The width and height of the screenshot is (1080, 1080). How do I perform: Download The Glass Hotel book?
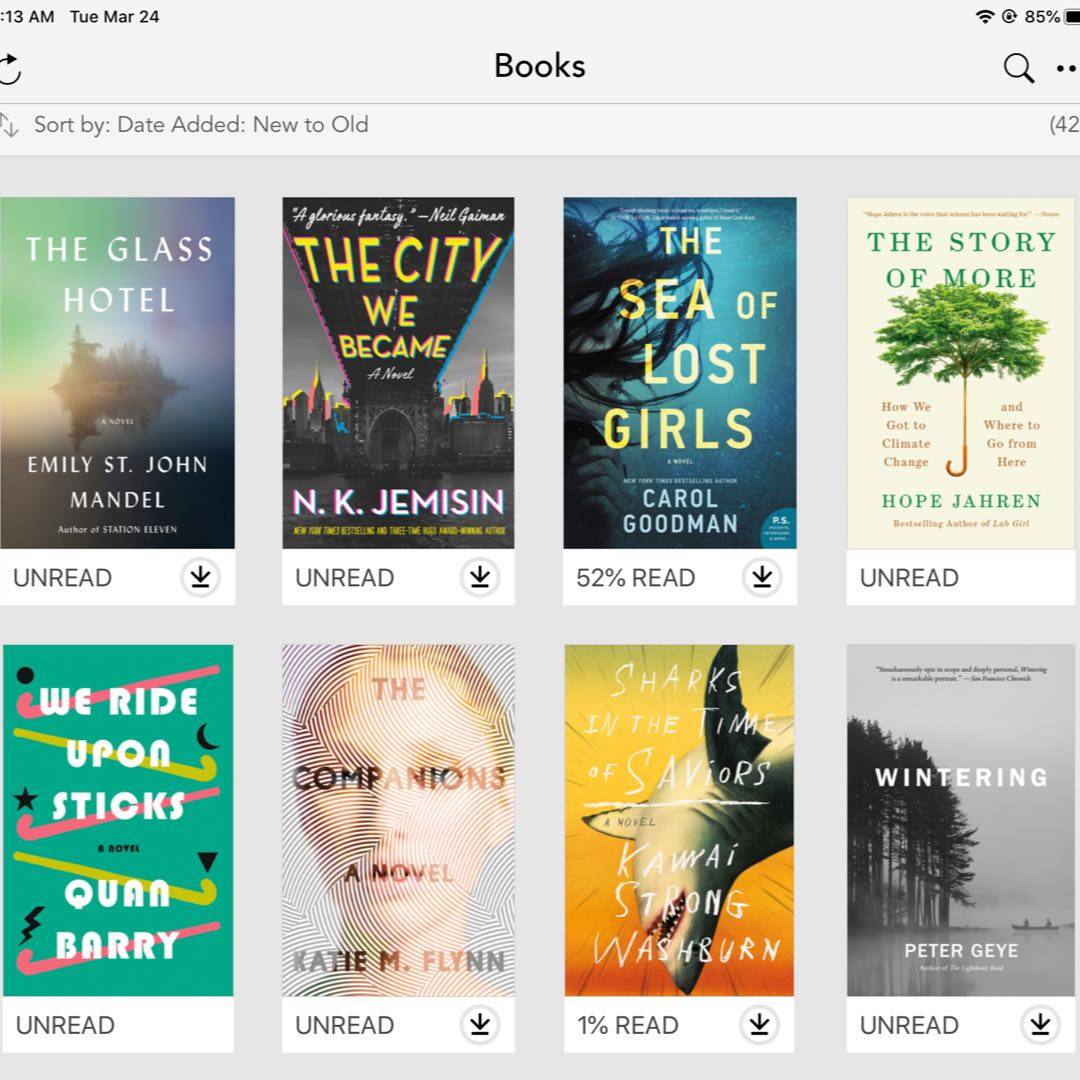tap(200, 577)
